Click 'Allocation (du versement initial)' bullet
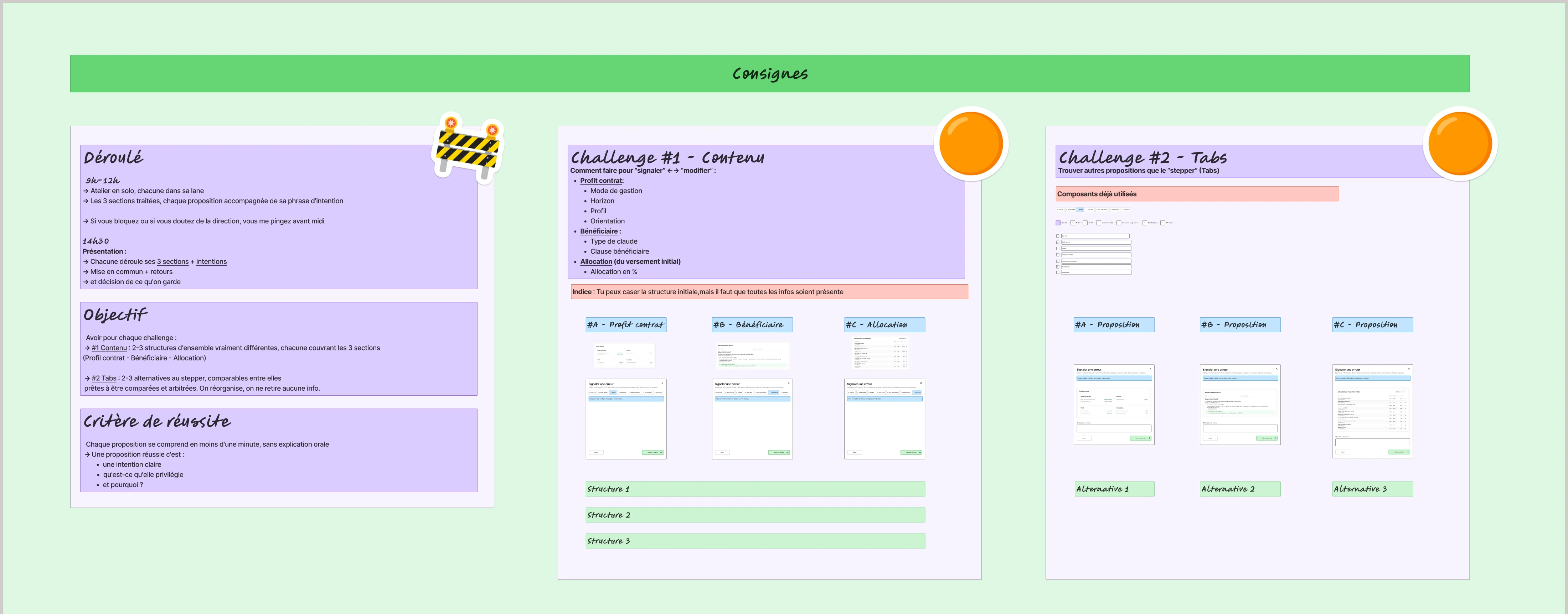Viewport: 1568px width, 614px height. tap(630, 262)
